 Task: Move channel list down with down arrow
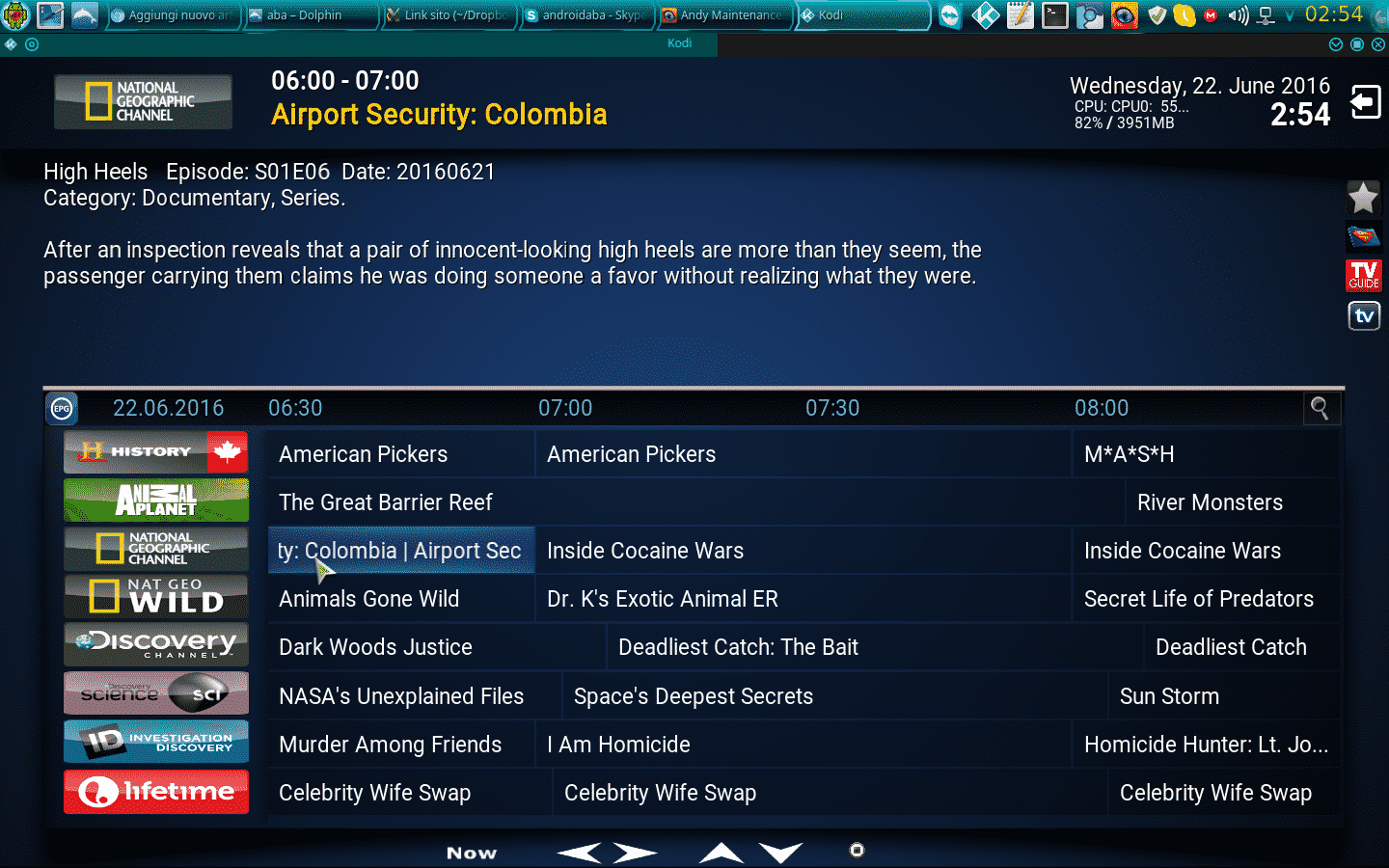(780, 853)
